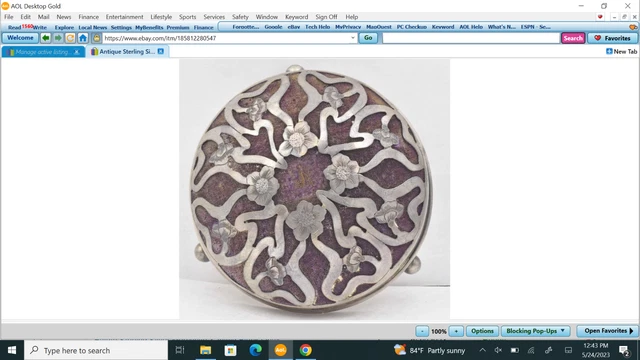Click the pink Search button
The width and height of the screenshot is (640, 360).
point(573,38)
